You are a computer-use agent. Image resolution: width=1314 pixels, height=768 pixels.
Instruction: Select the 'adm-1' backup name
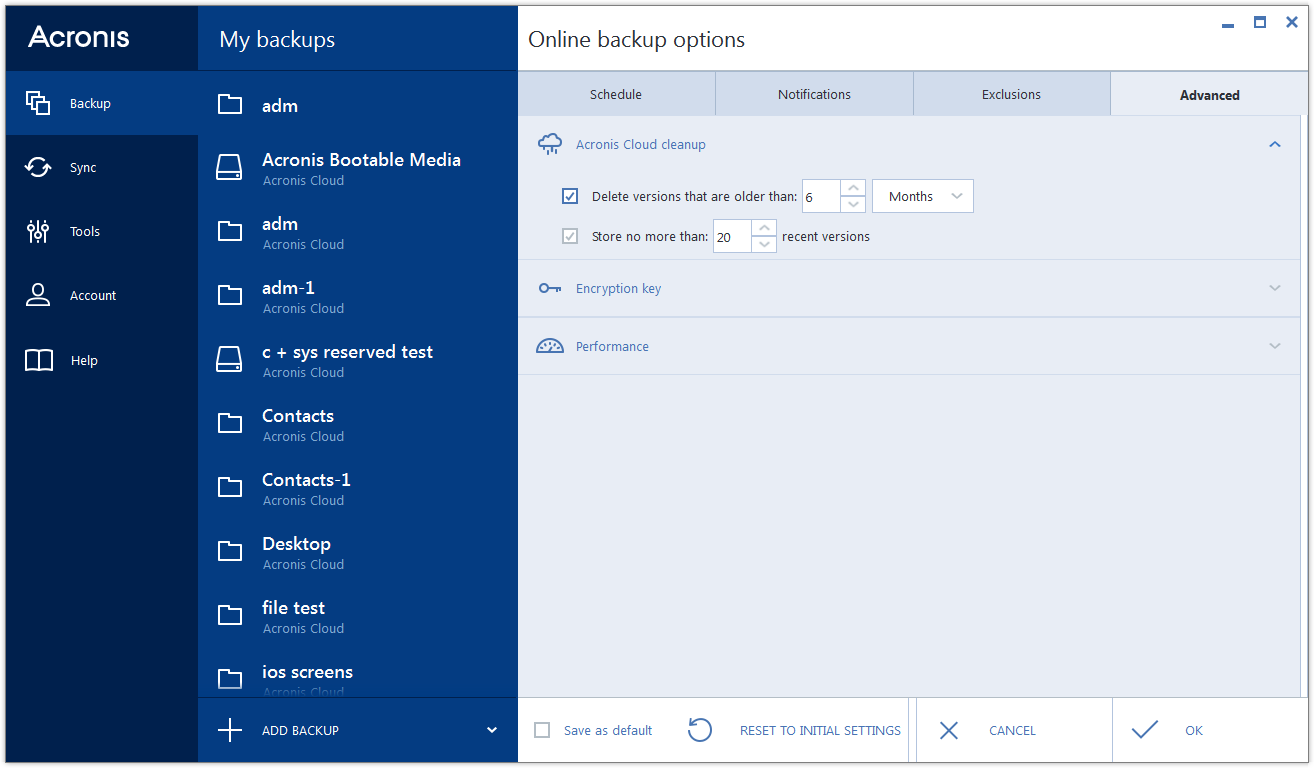tap(288, 287)
